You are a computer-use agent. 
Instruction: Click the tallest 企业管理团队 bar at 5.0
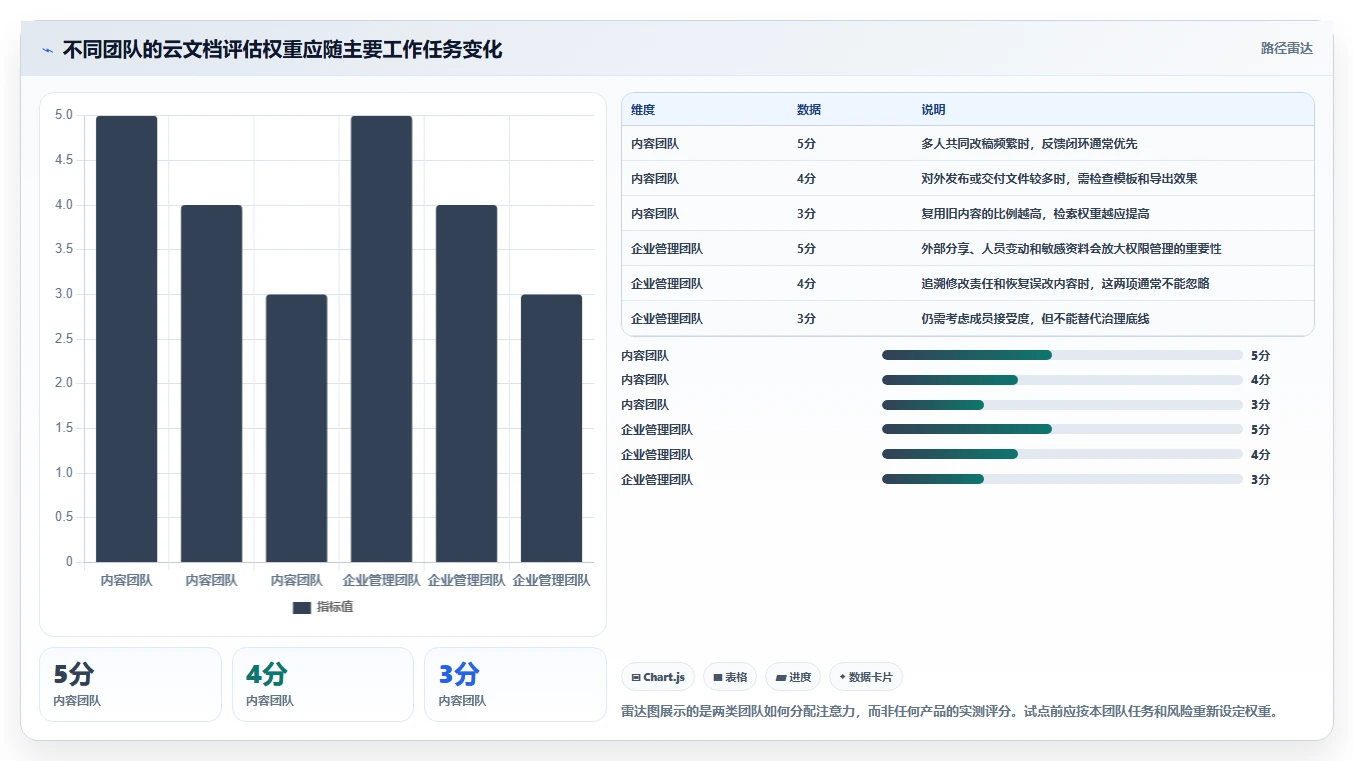pyautogui.click(x=381, y=339)
